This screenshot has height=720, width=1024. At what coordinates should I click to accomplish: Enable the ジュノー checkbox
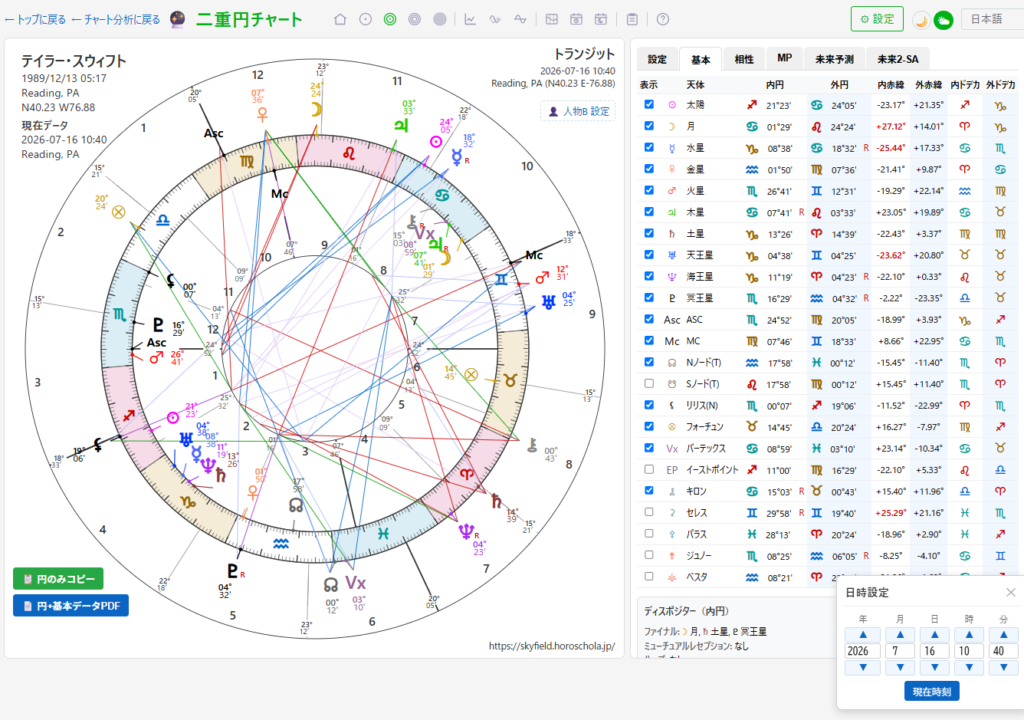(648, 555)
